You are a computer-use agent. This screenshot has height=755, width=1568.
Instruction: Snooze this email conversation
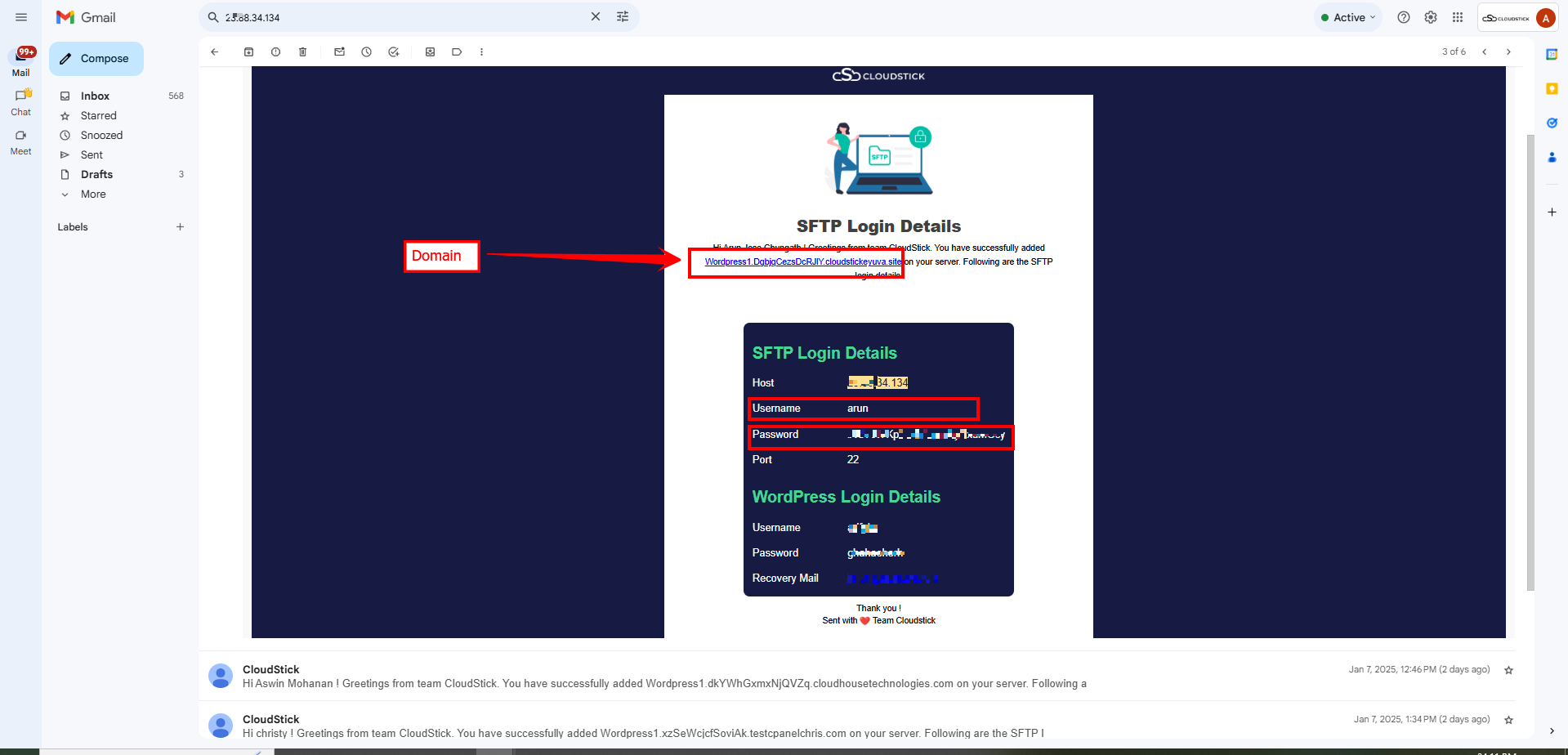coord(366,52)
